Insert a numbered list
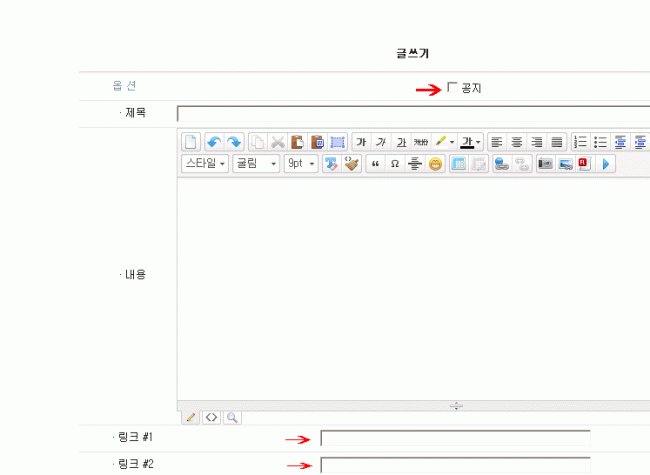The image size is (650, 475). point(580,142)
